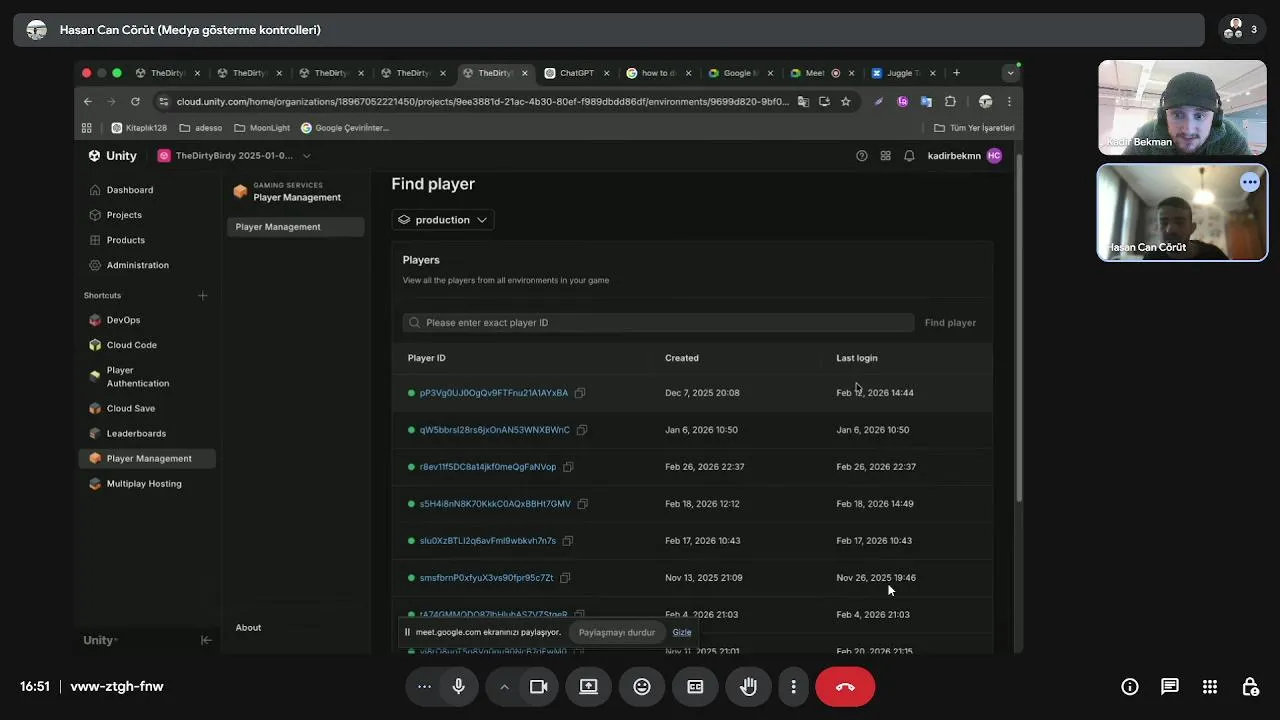Open player s5H4i8nN8K70KkkC0AQxBBHt7GMV
The width and height of the screenshot is (1280, 720).
tap(495, 504)
